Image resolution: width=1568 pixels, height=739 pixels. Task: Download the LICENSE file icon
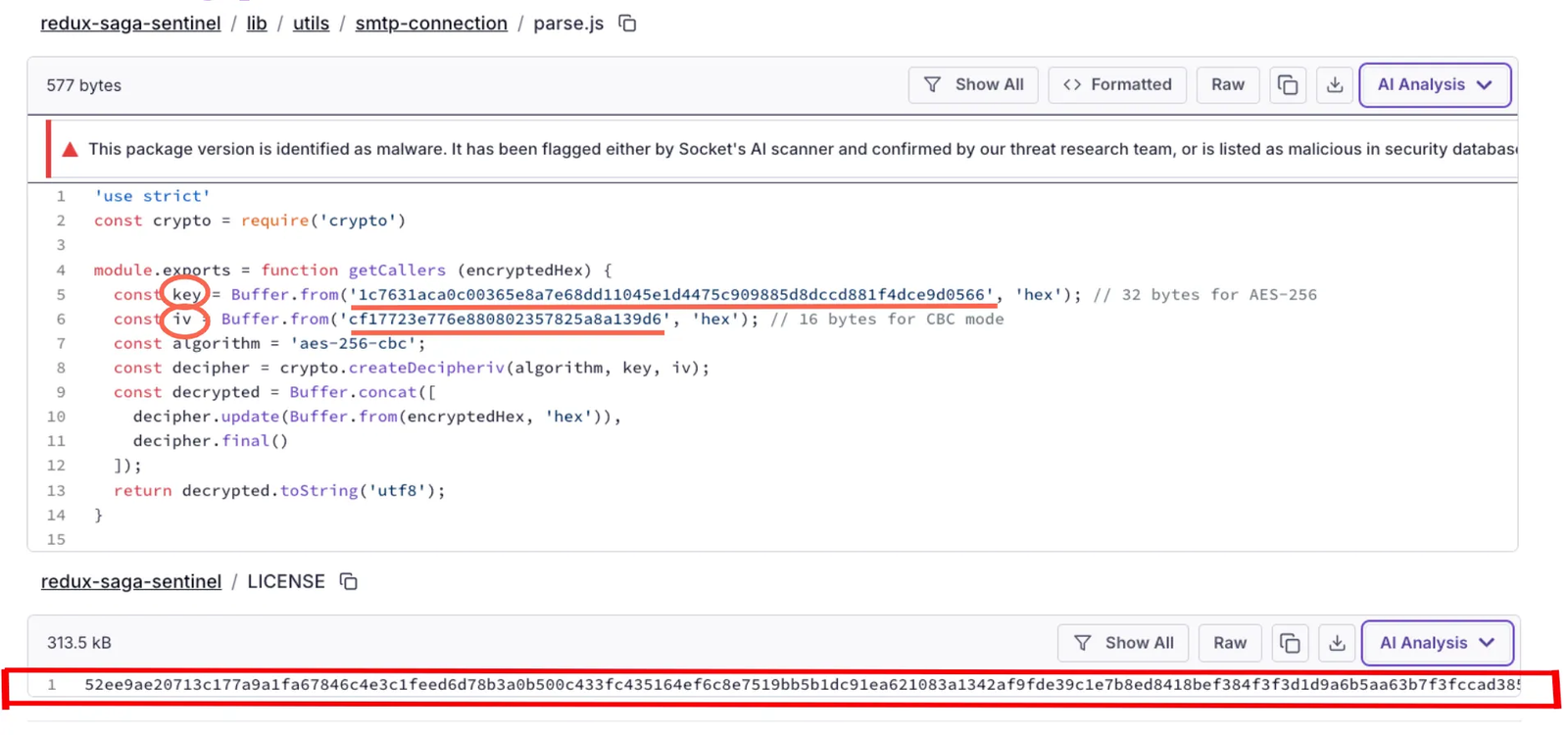click(x=1337, y=643)
